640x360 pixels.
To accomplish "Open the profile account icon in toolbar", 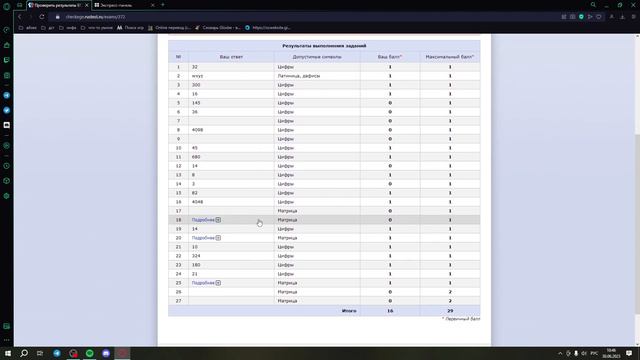I will [611, 17].
